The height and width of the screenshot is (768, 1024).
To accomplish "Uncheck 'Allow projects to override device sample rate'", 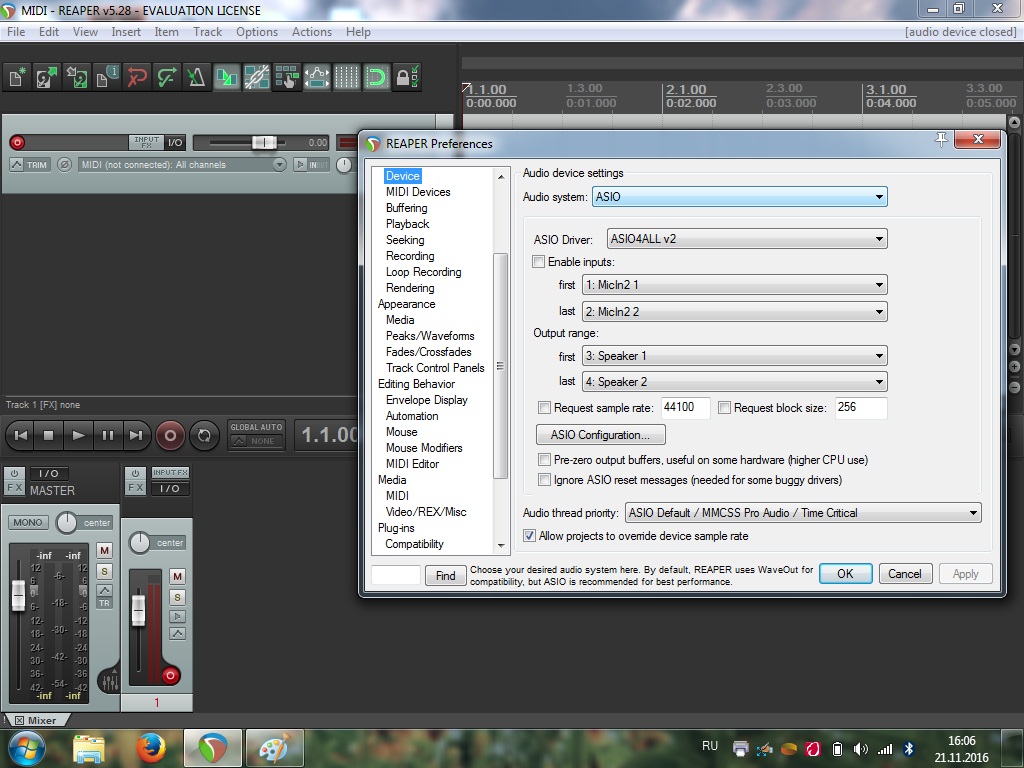I will 530,536.
